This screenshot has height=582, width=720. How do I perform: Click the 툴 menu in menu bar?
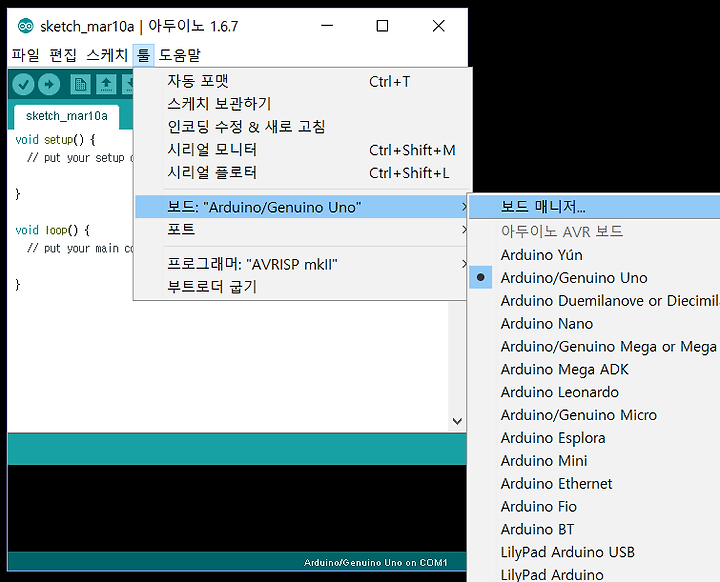tap(143, 55)
